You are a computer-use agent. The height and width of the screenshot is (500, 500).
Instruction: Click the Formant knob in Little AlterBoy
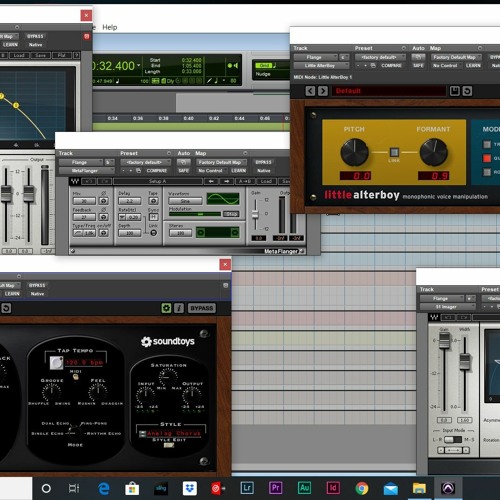coord(433,152)
